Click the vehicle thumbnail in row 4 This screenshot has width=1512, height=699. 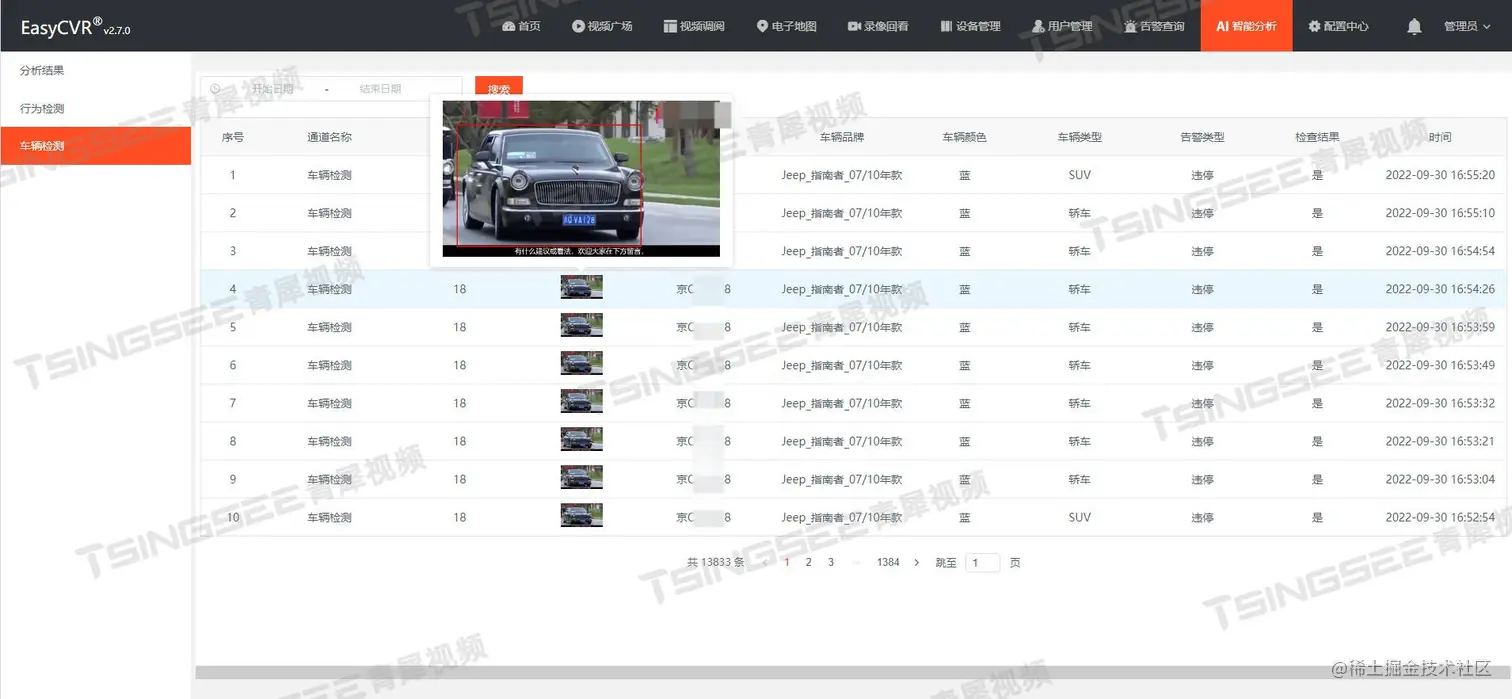(x=581, y=288)
